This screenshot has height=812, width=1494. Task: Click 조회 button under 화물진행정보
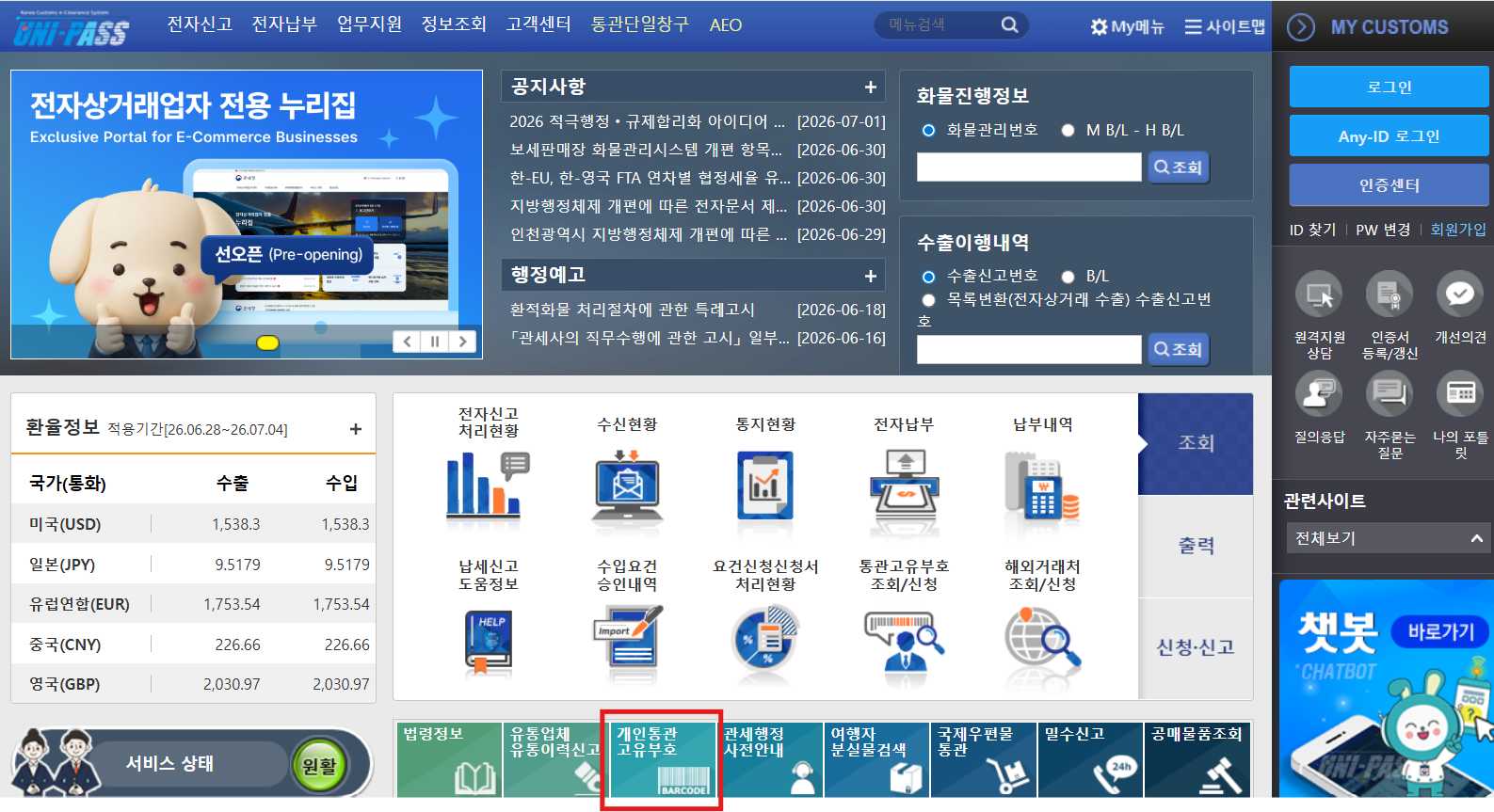pyautogui.click(x=1179, y=167)
